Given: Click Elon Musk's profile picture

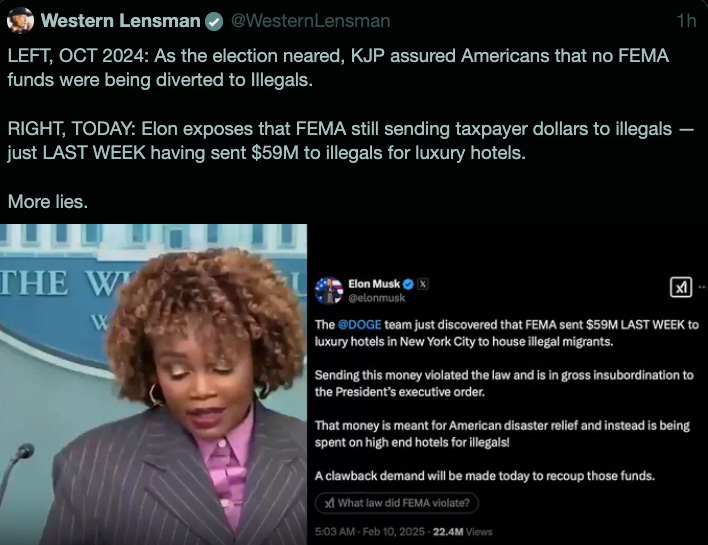Looking at the screenshot, I should (x=328, y=290).
